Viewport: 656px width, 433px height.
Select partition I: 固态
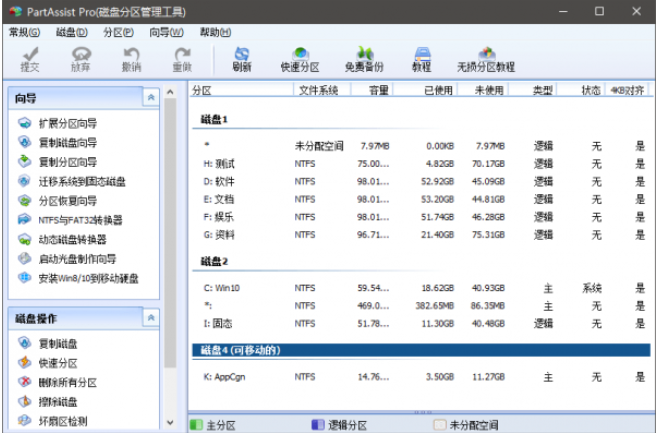421,323
